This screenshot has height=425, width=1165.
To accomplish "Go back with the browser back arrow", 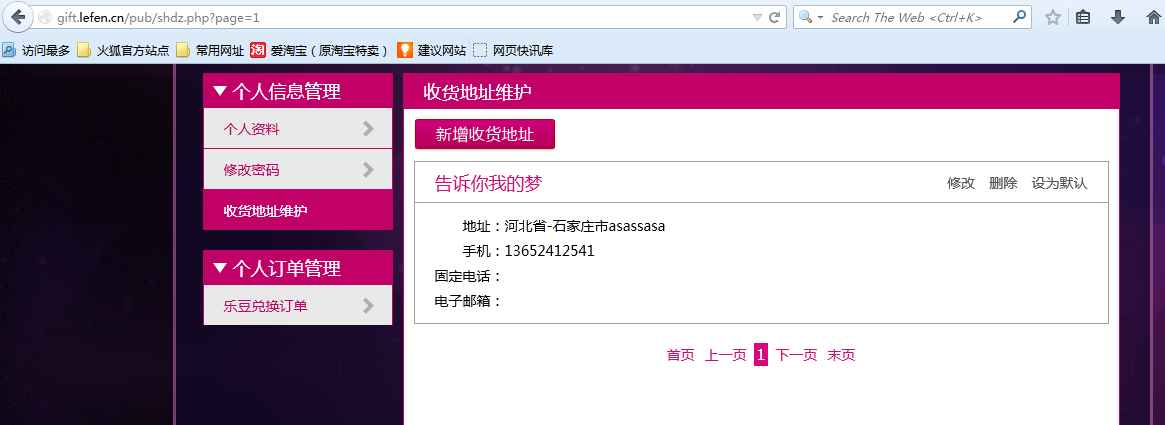I will [x=18, y=17].
